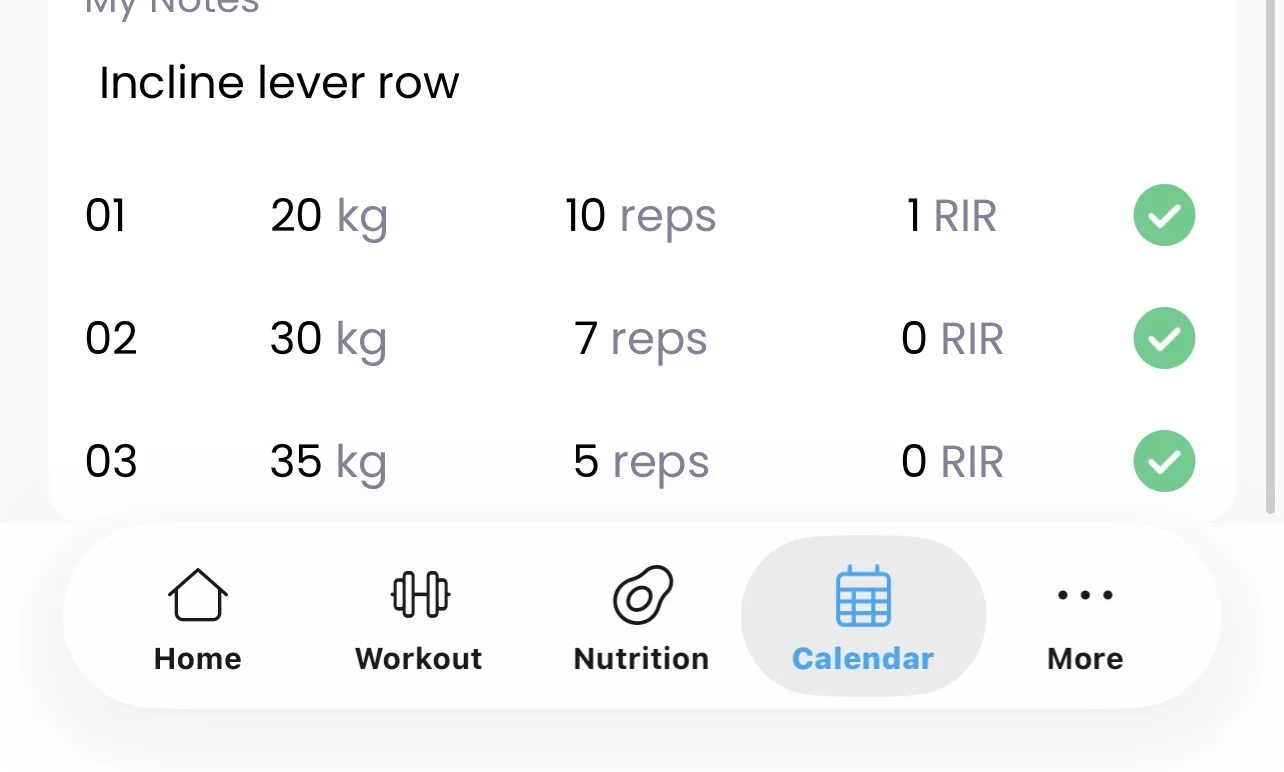Toggle set 02 green completion checkmark
Image resolution: width=1284 pixels, height=772 pixels.
pos(1164,338)
